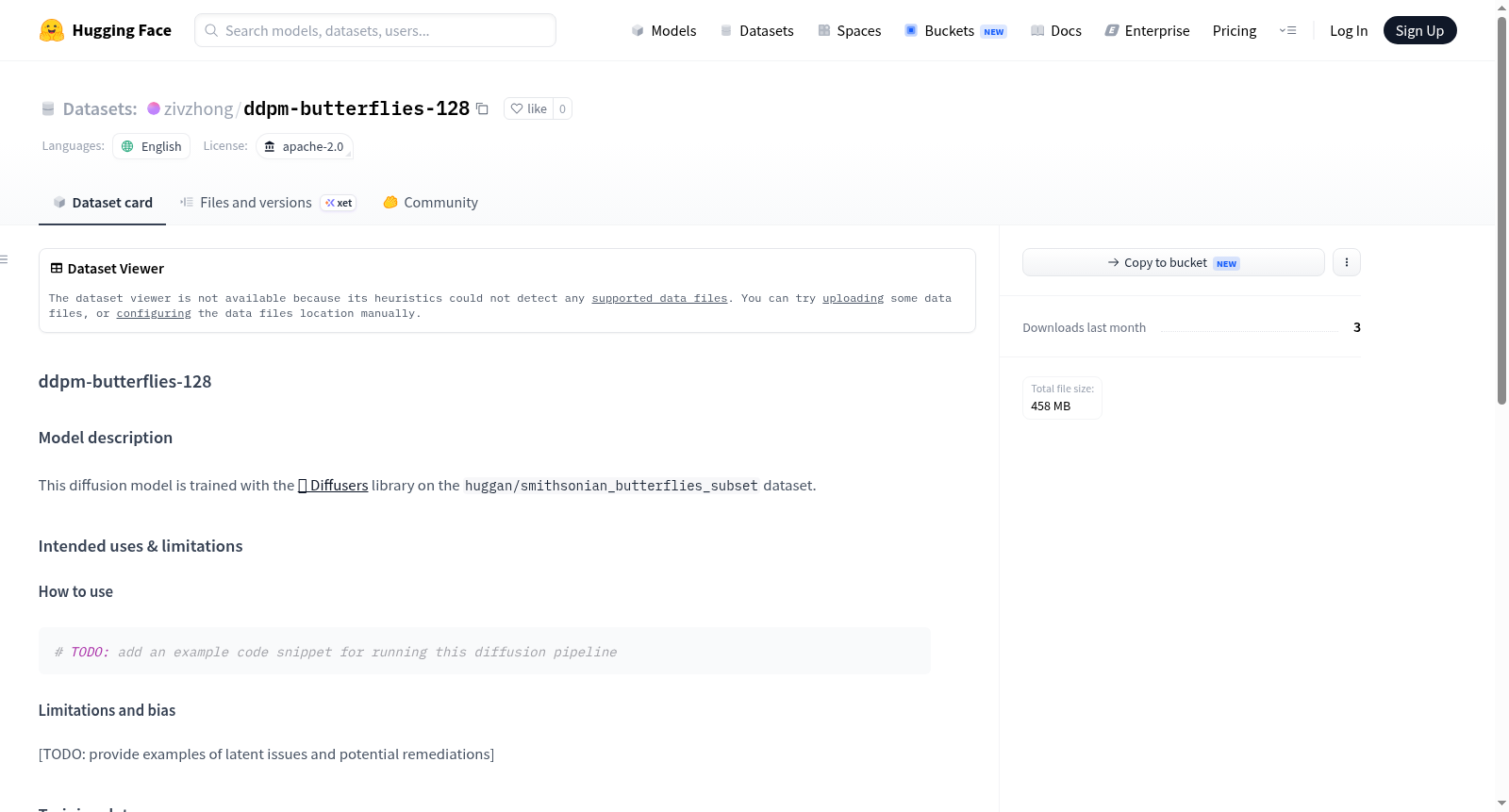Click the Copy to bucket button
1509x812 pixels.
point(1173,262)
